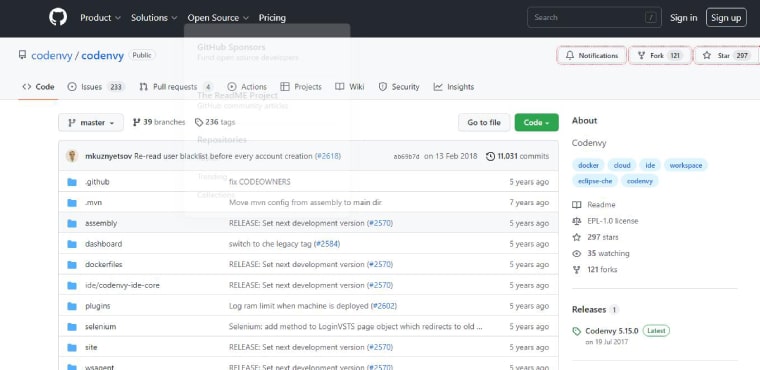Open the Insights tab

[x=454, y=87]
